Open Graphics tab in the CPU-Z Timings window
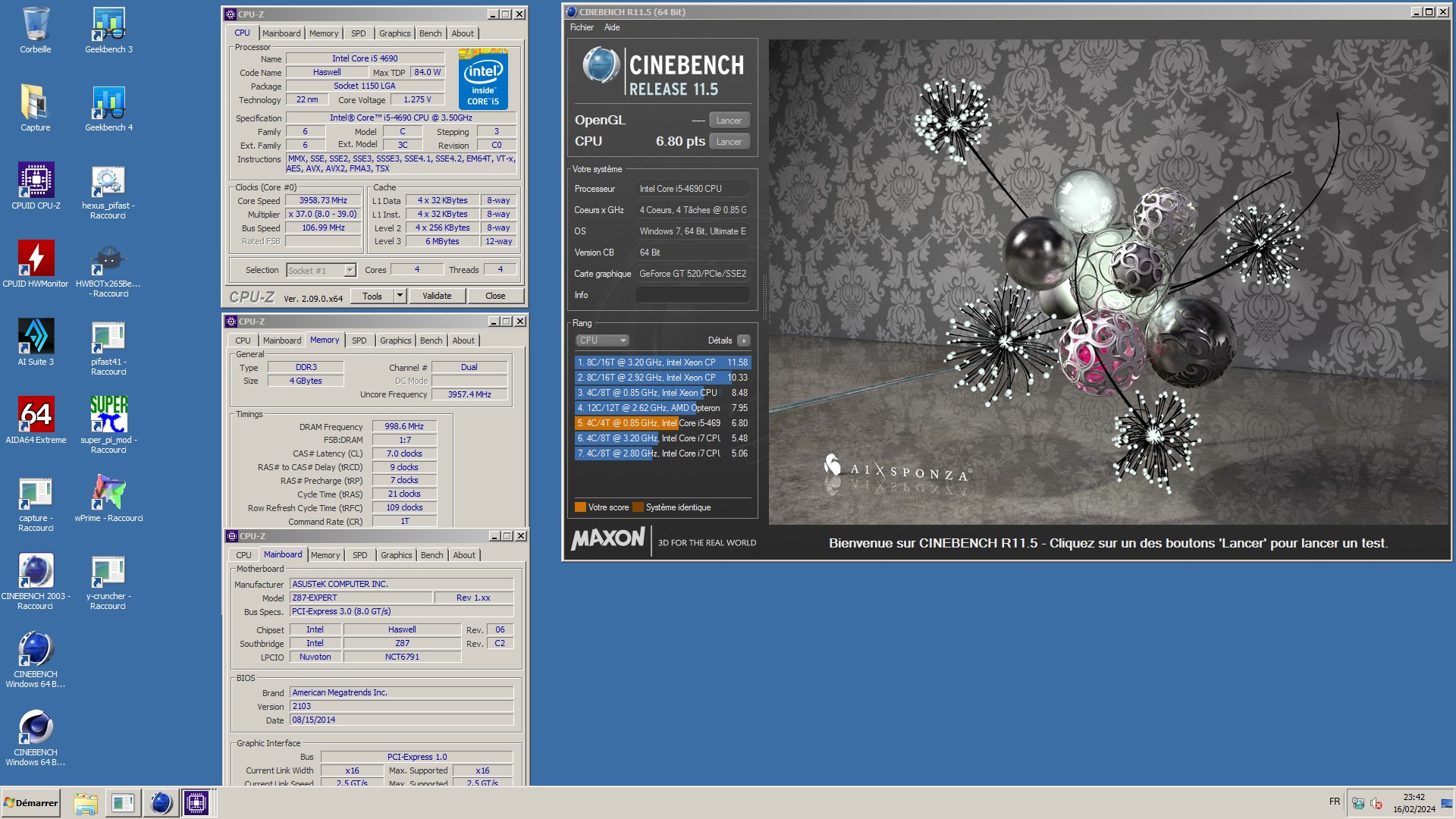Screen dimensions: 1456x819 click(x=396, y=340)
